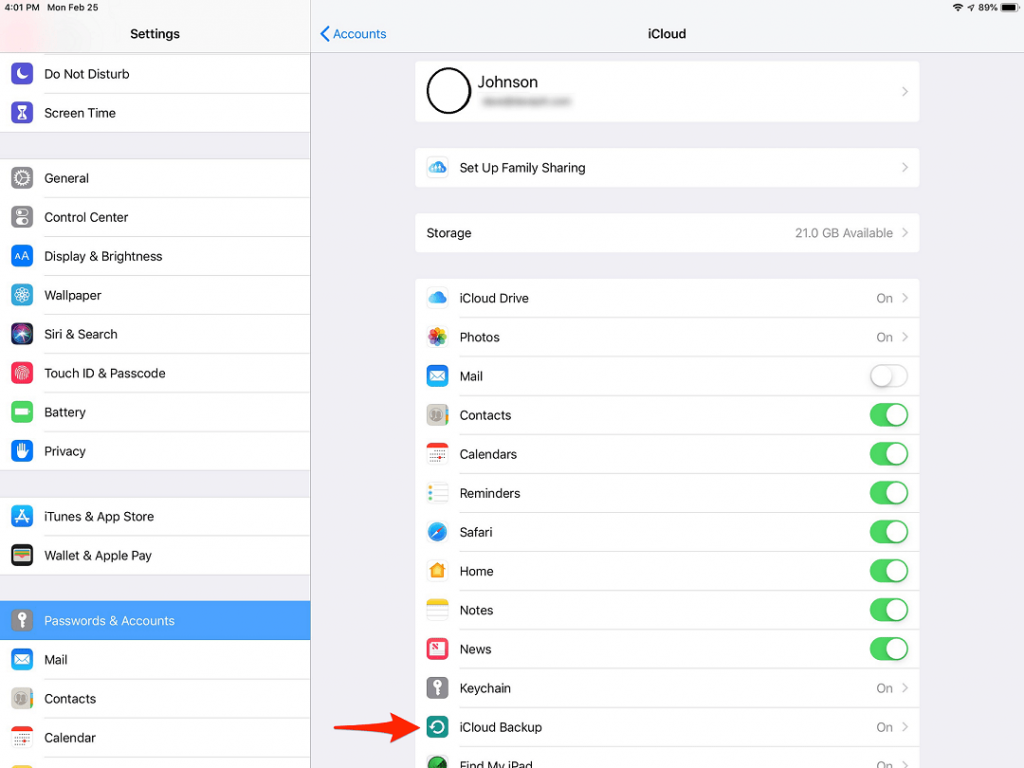Turn off the Notes switch
The width and height of the screenshot is (1024, 768).
[x=888, y=610]
